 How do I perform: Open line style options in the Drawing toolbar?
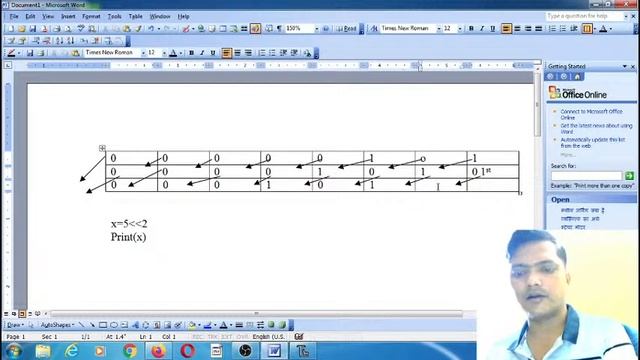pos(239,325)
